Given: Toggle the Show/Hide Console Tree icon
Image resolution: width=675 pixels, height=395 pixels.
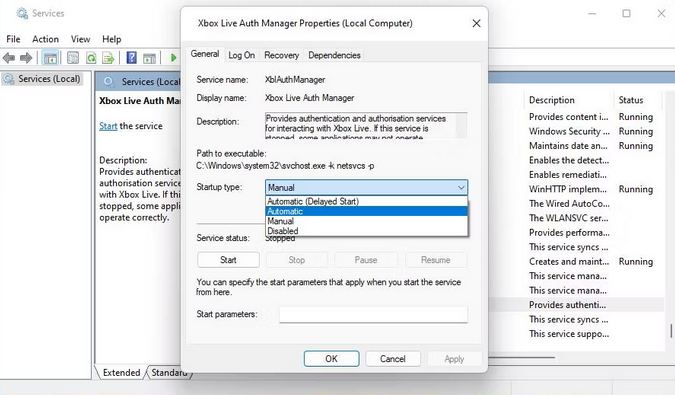Looking at the screenshot, I should [x=50, y=58].
